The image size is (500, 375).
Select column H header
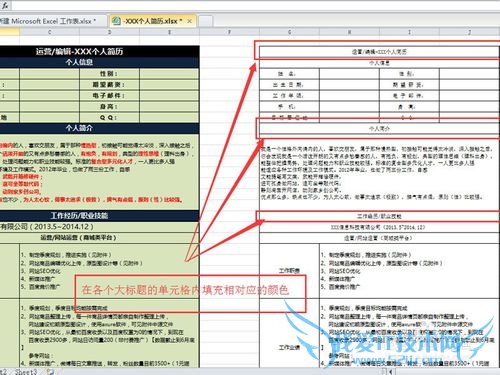pyautogui.click(x=349, y=32)
